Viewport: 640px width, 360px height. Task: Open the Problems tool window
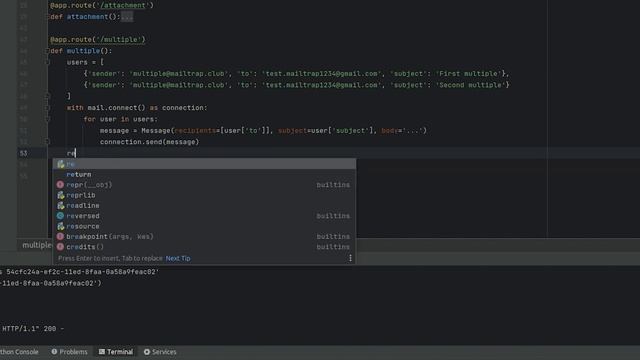pyautogui.click(x=69, y=352)
